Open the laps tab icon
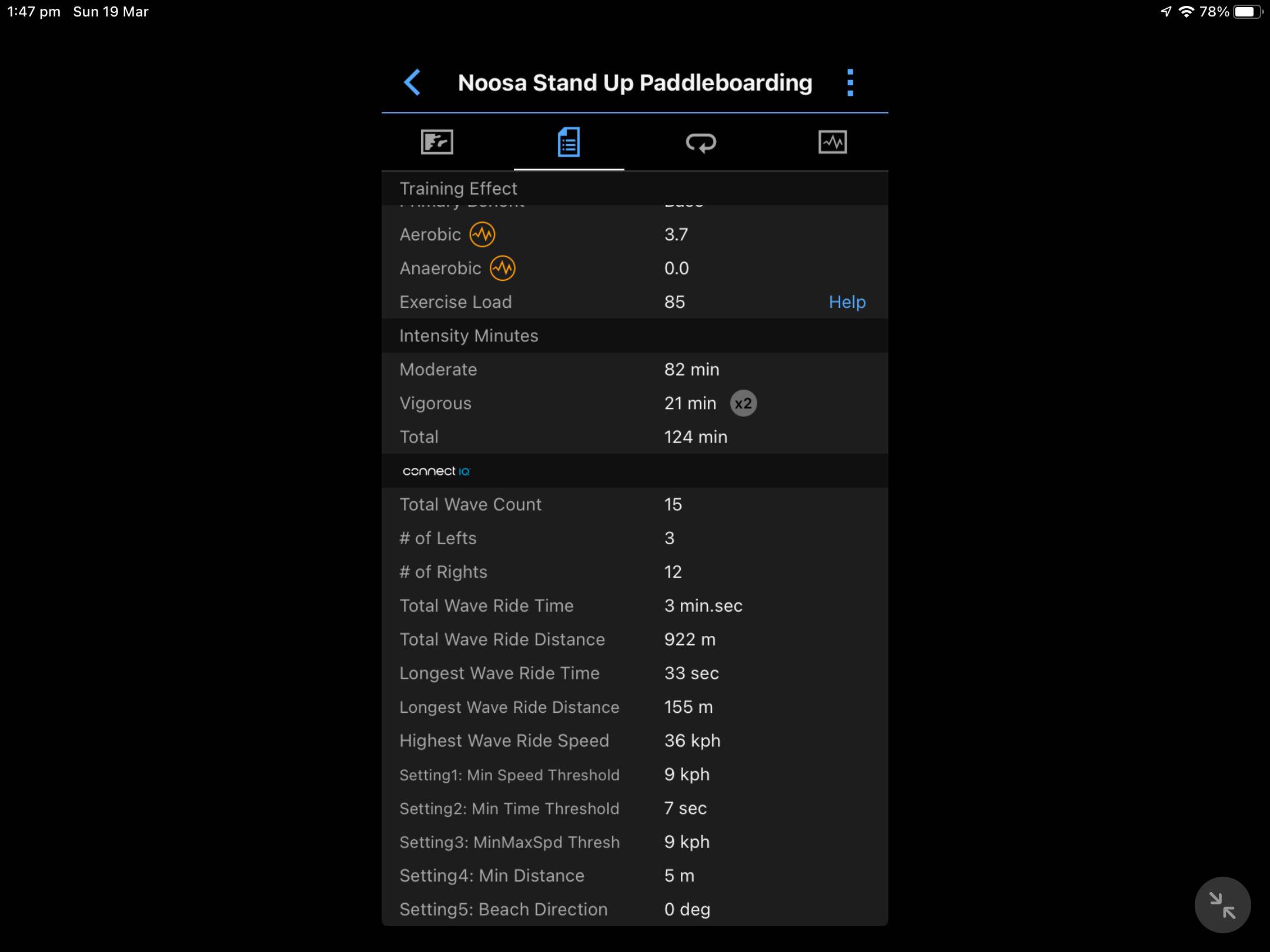Image resolution: width=1270 pixels, height=952 pixels. tap(701, 142)
